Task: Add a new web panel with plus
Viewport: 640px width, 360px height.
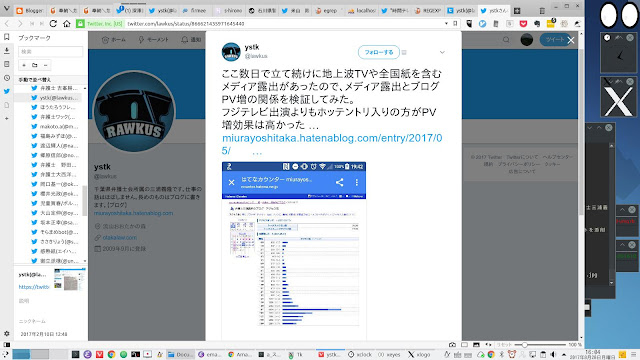Action: point(7,118)
